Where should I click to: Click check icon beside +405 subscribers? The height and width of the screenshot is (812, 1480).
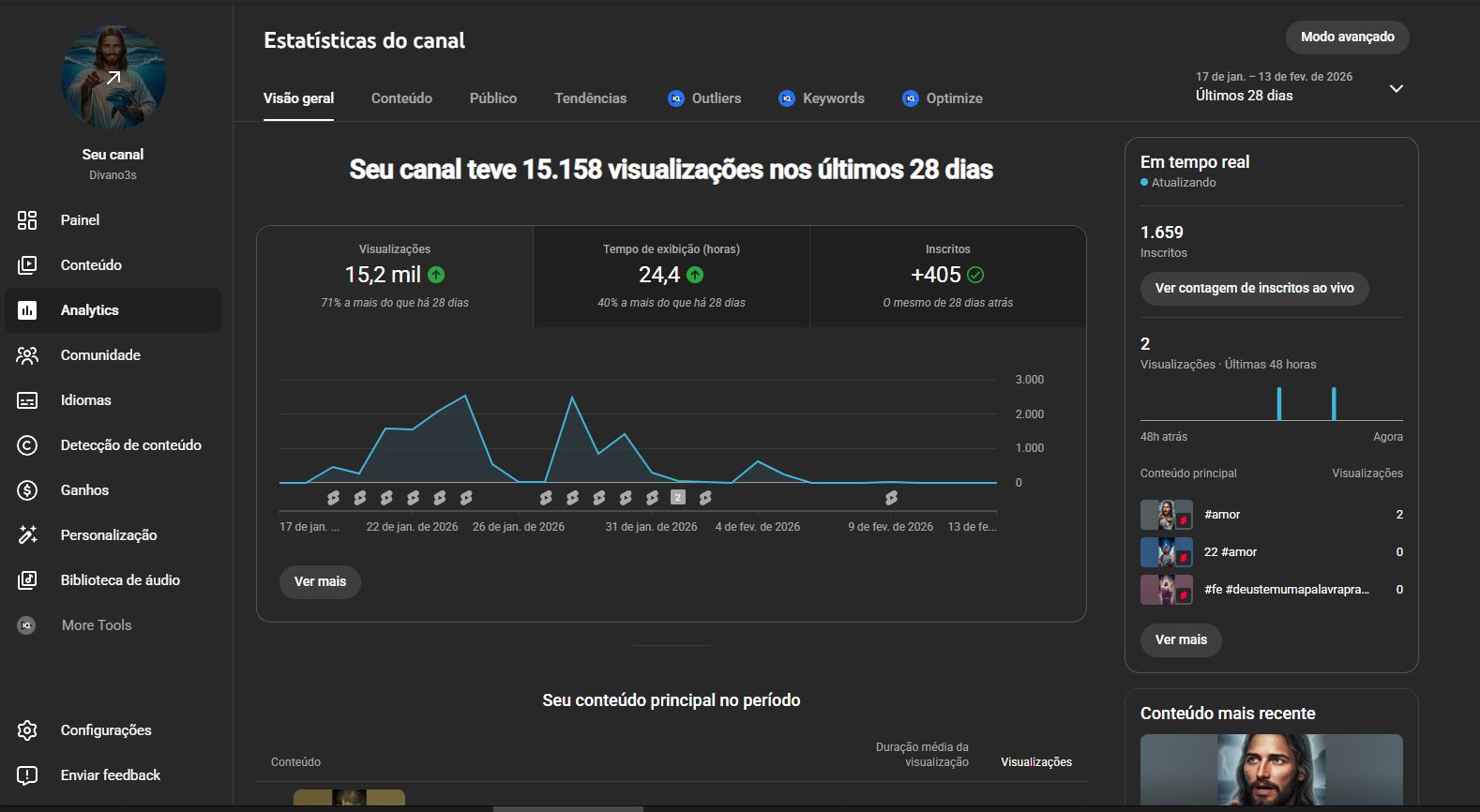click(975, 275)
